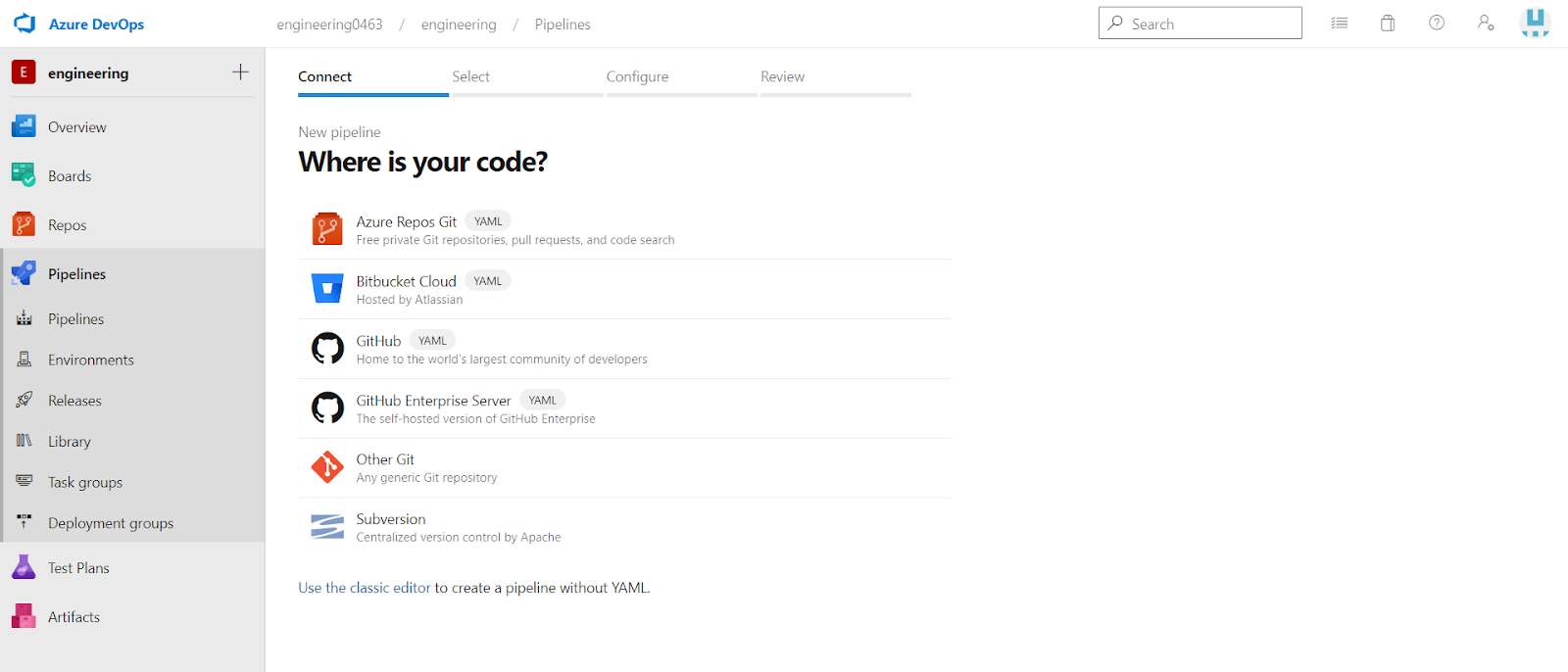
Task: Click the Environments icon in sidebar
Action: (24, 360)
